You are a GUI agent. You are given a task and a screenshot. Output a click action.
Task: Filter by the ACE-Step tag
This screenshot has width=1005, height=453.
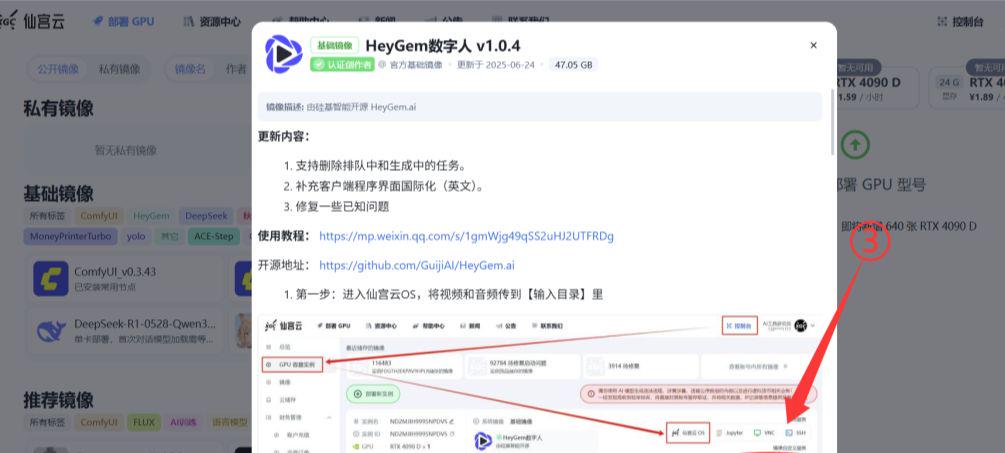point(215,236)
